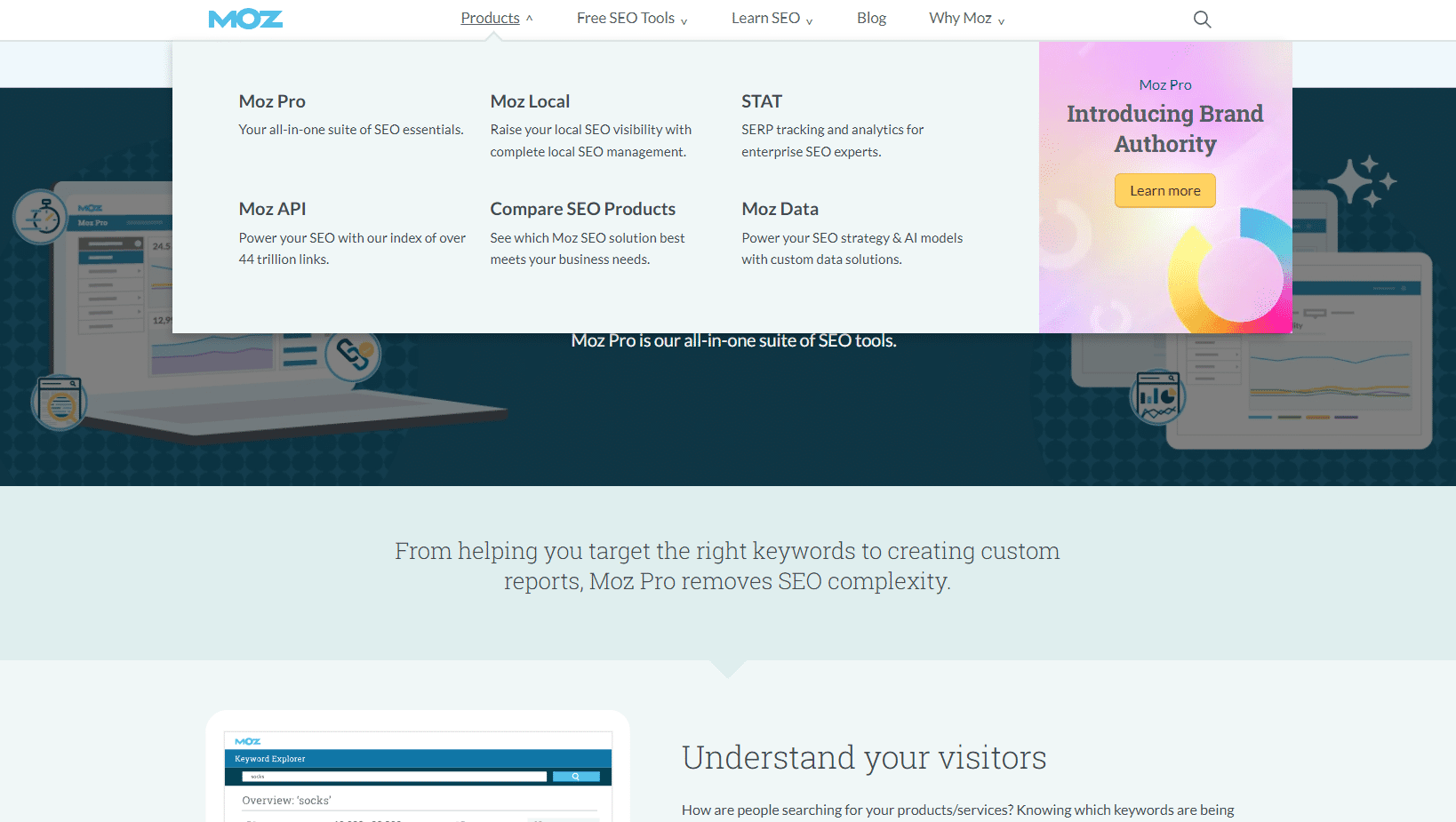Click the Keyword Explorer search input
Image resolution: width=1456 pixels, height=822 pixels.
click(x=395, y=777)
